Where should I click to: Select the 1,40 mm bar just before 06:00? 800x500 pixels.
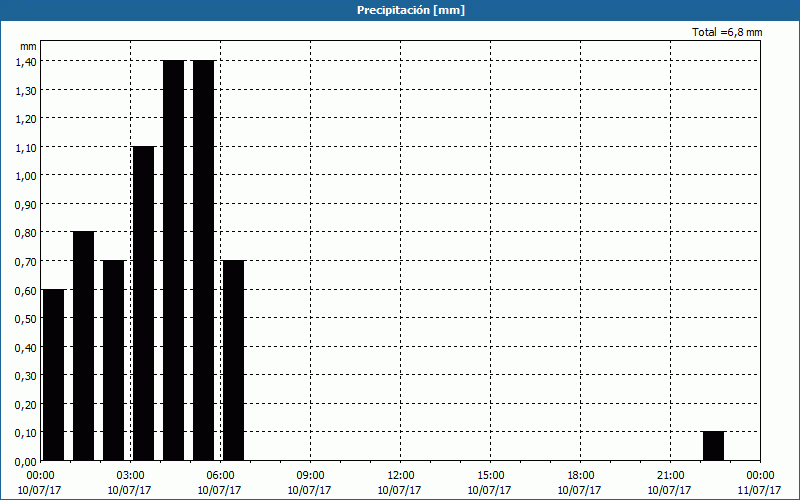[x=203, y=260]
